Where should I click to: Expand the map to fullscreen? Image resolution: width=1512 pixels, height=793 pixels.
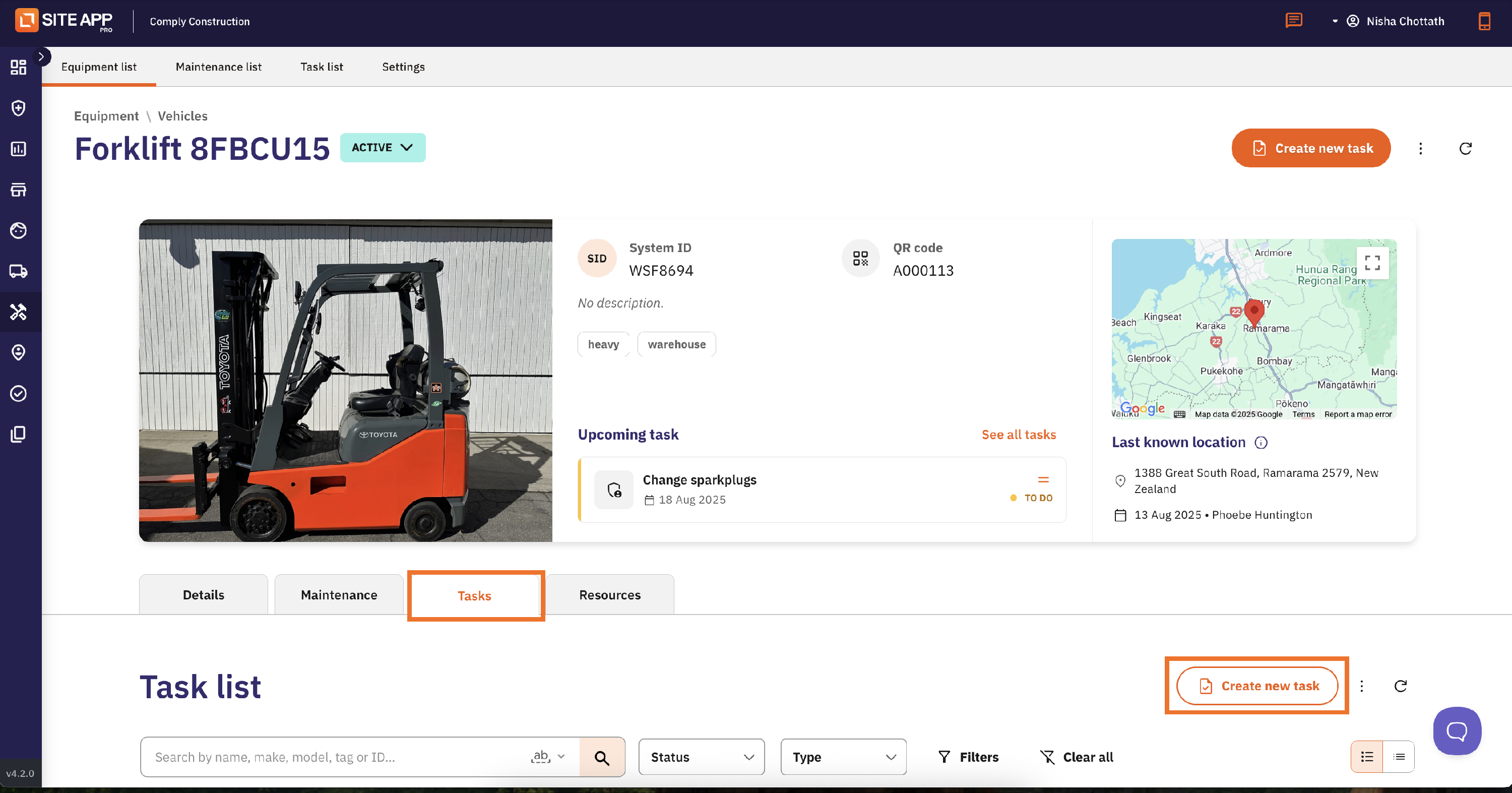tap(1372, 262)
